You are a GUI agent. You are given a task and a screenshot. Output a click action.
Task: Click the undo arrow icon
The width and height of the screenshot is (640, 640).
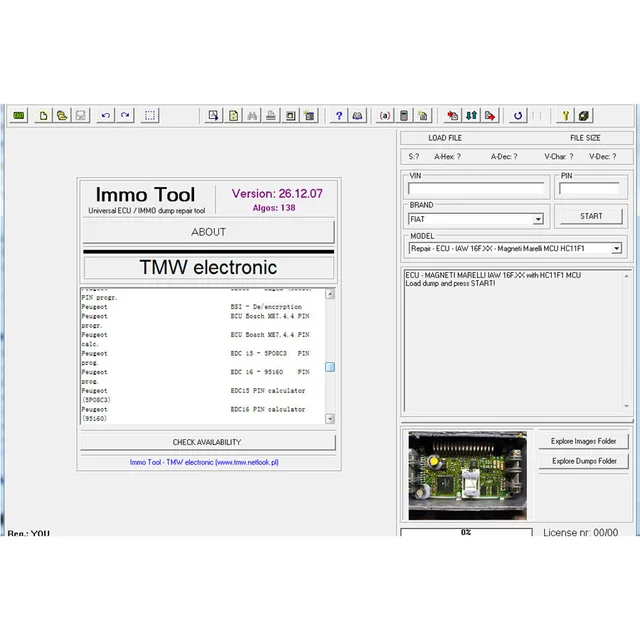point(106,116)
